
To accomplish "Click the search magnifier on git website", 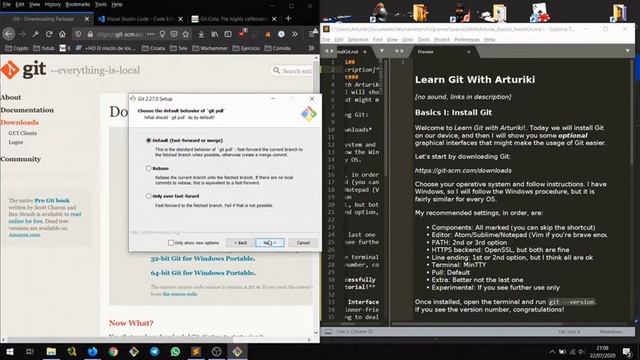I will [x=276, y=71].
